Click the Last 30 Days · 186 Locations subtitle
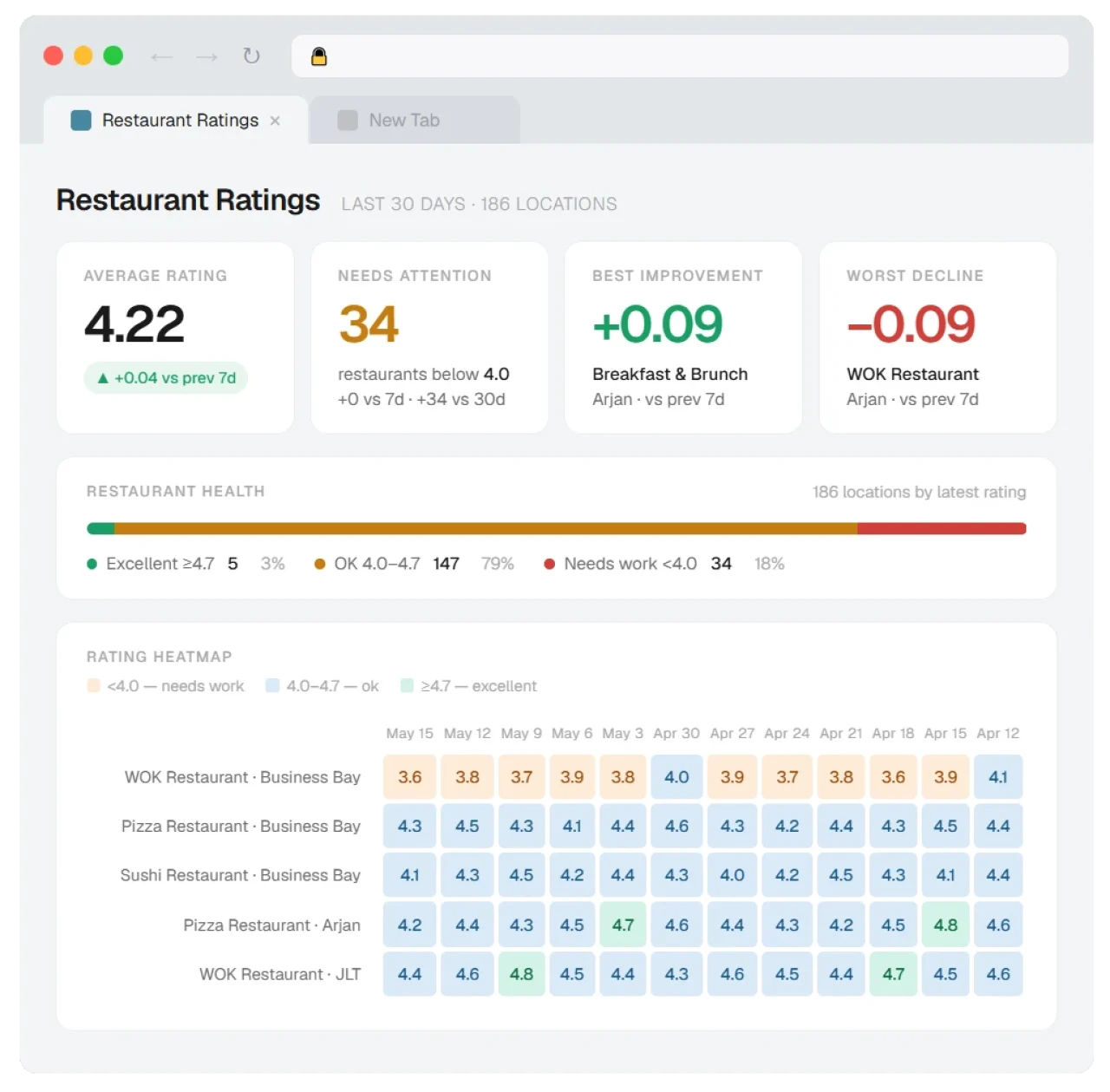The height and width of the screenshot is (1092, 1110). pyautogui.click(x=479, y=204)
